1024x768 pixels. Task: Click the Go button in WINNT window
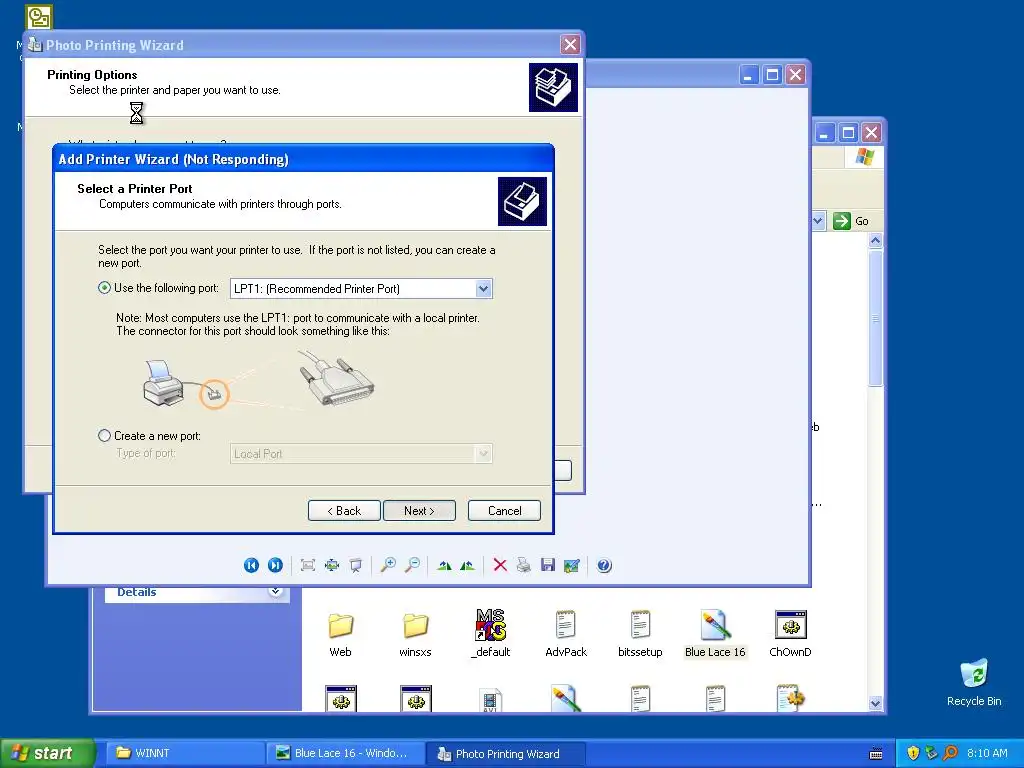pyautogui.click(x=851, y=221)
